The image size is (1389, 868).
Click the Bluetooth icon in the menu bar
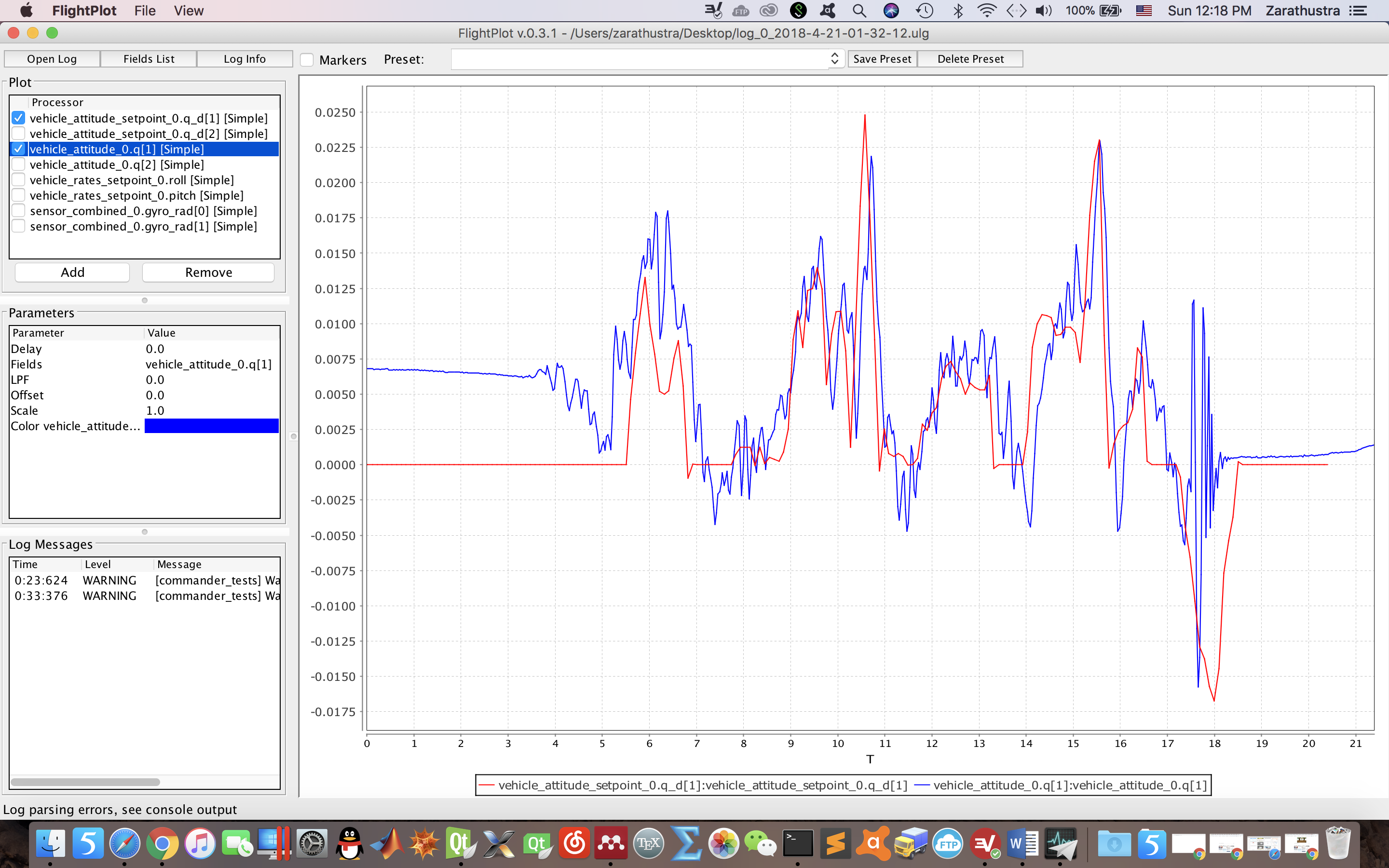tap(957, 10)
